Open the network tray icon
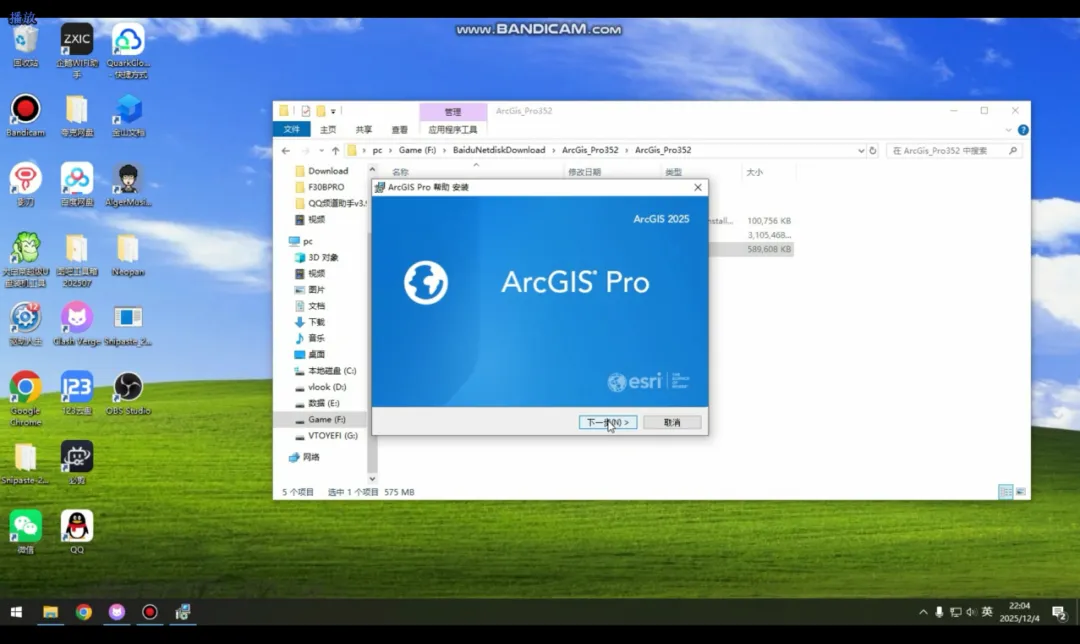The width and height of the screenshot is (1080, 644). coord(955,612)
